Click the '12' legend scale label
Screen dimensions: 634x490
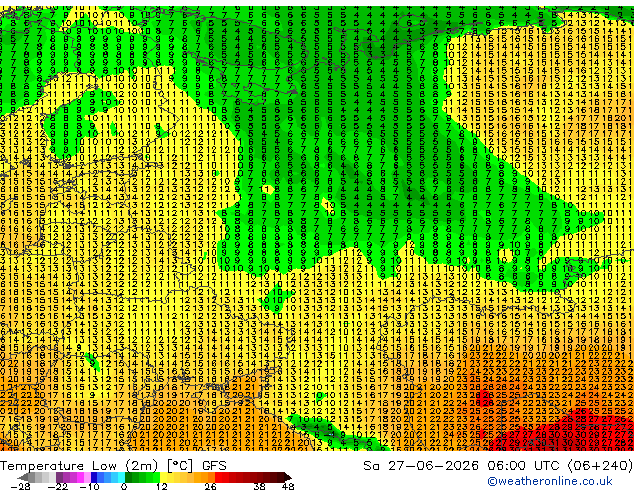(x=162, y=486)
